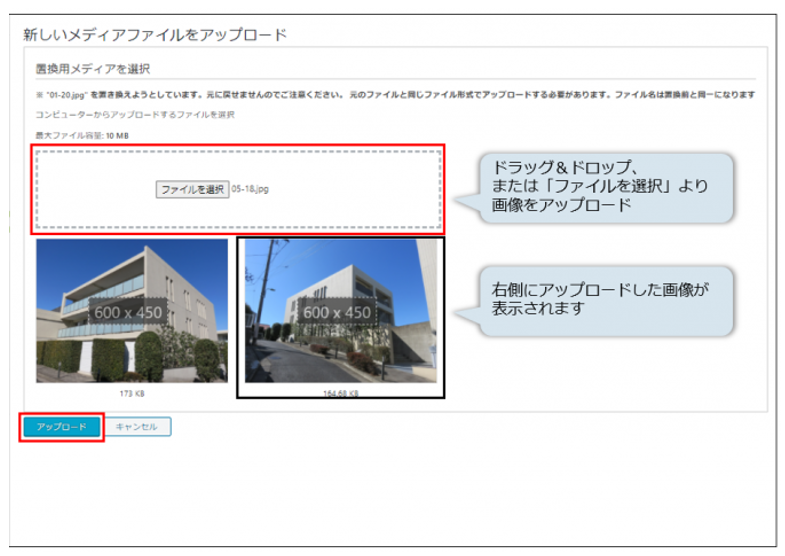The image size is (785, 556).
Task: Click コンピューターからアップロードするファイルを選択 label
Action: pos(135,115)
